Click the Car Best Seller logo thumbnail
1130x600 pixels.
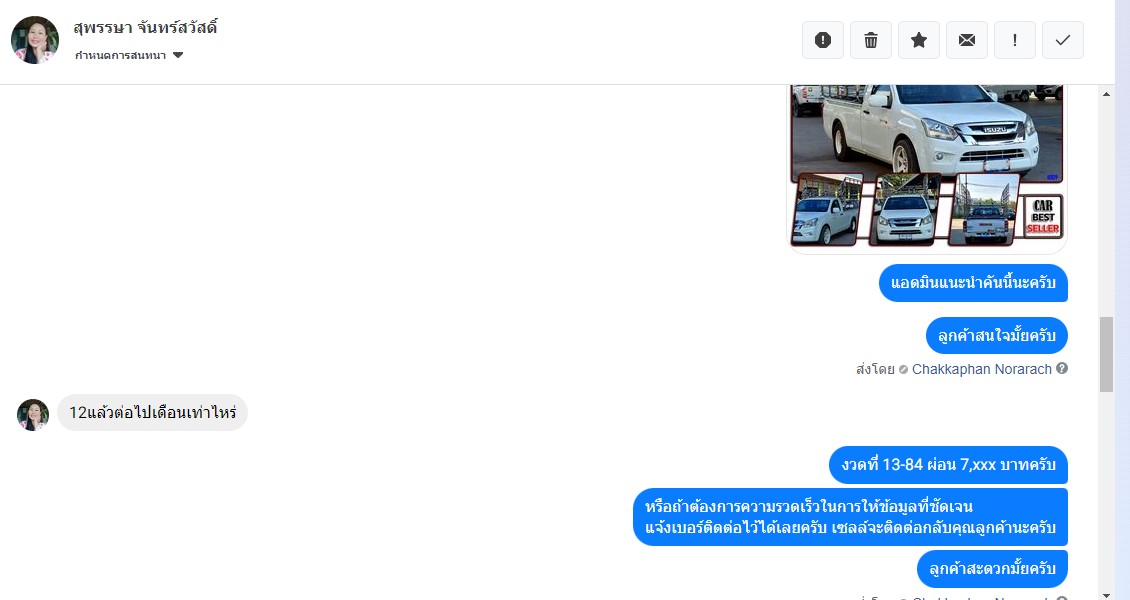tap(1043, 216)
